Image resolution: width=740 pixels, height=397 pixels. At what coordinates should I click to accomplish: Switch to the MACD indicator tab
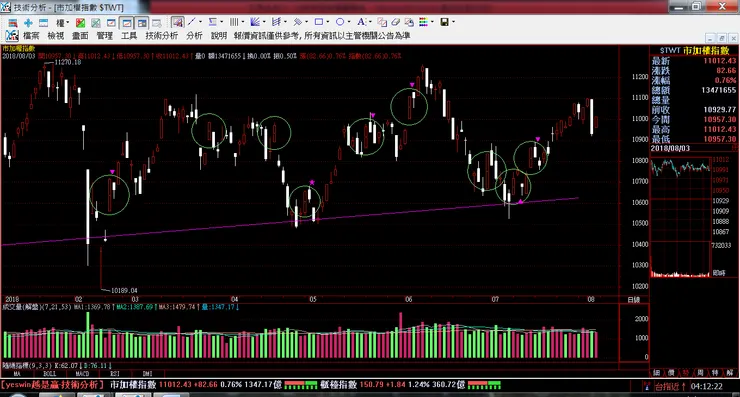click(82, 373)
